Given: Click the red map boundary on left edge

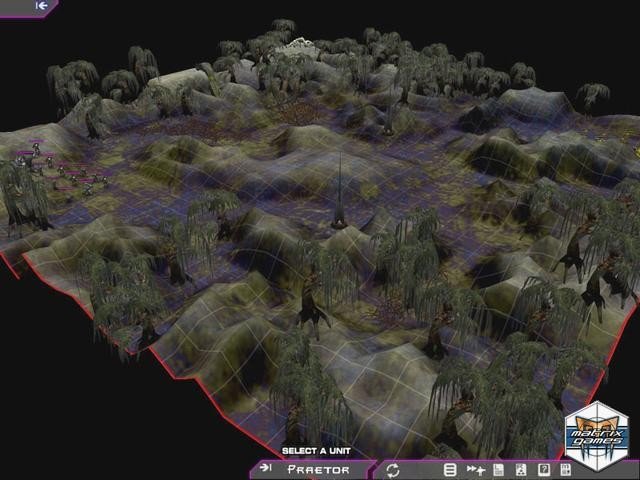Looking at the screenshot, I should pos(12,262).
